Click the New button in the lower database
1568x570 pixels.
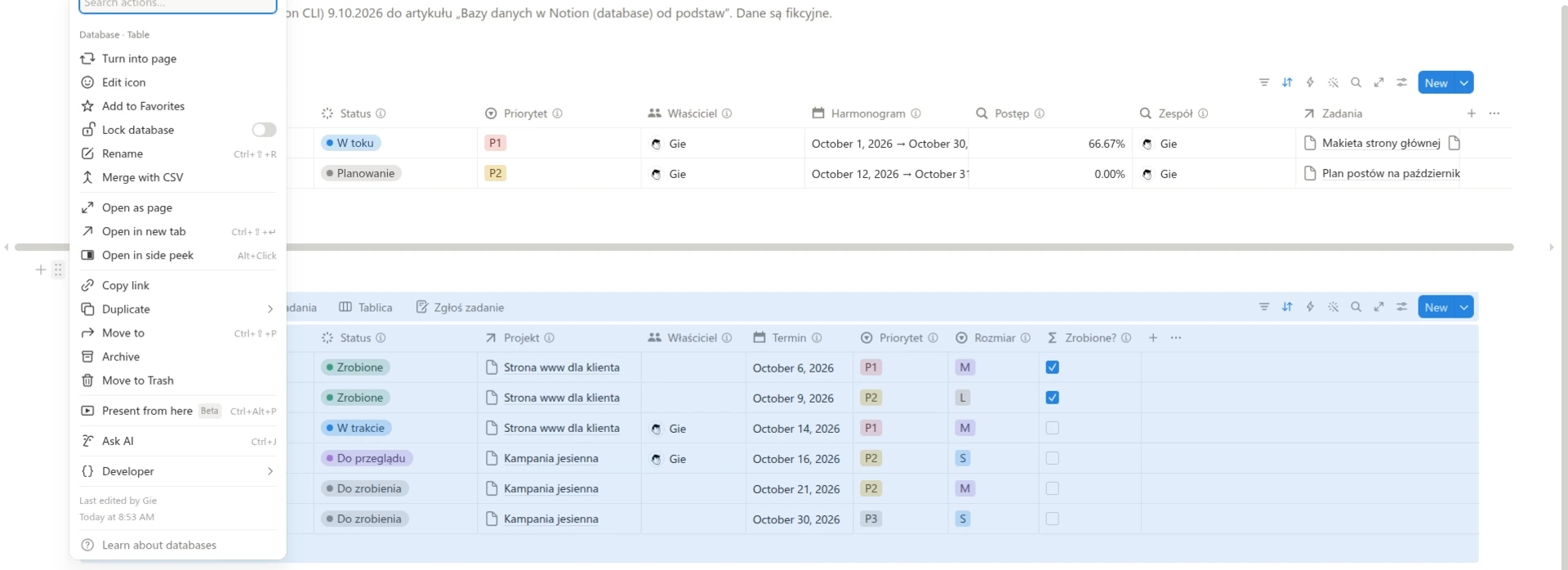tap(1437, 307)
